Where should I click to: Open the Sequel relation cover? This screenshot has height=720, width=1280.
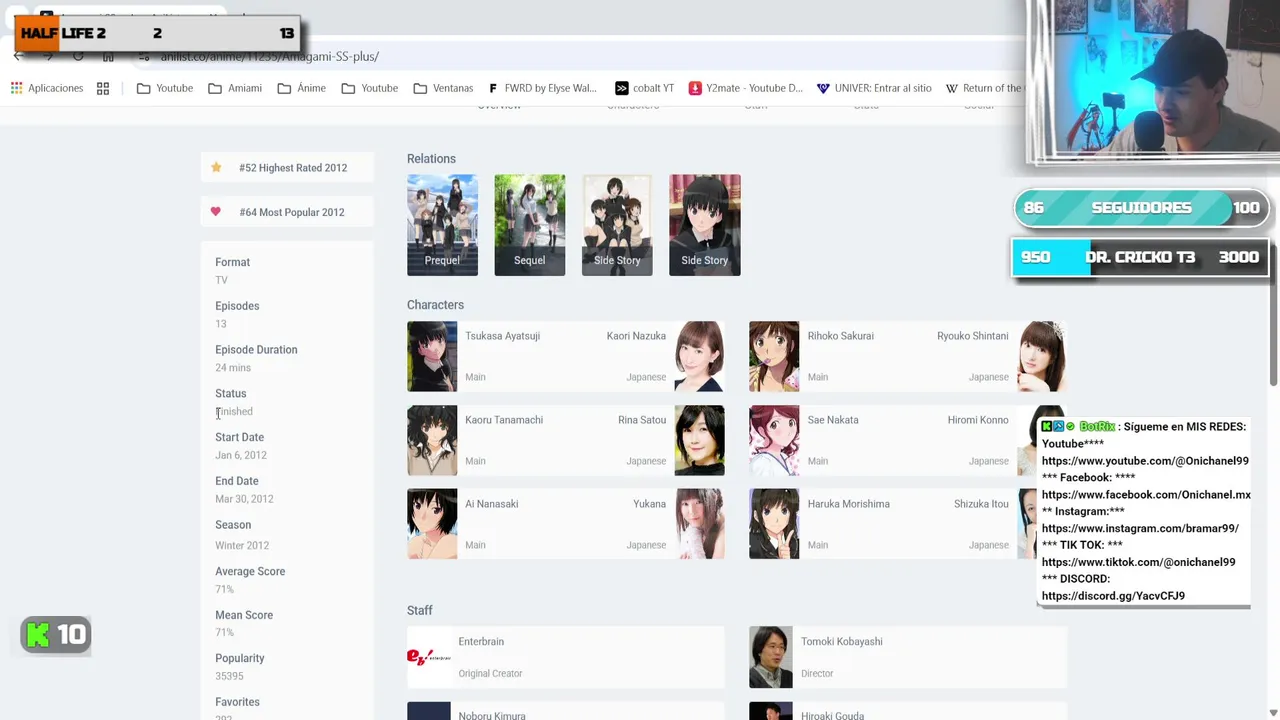coord(530,225)
